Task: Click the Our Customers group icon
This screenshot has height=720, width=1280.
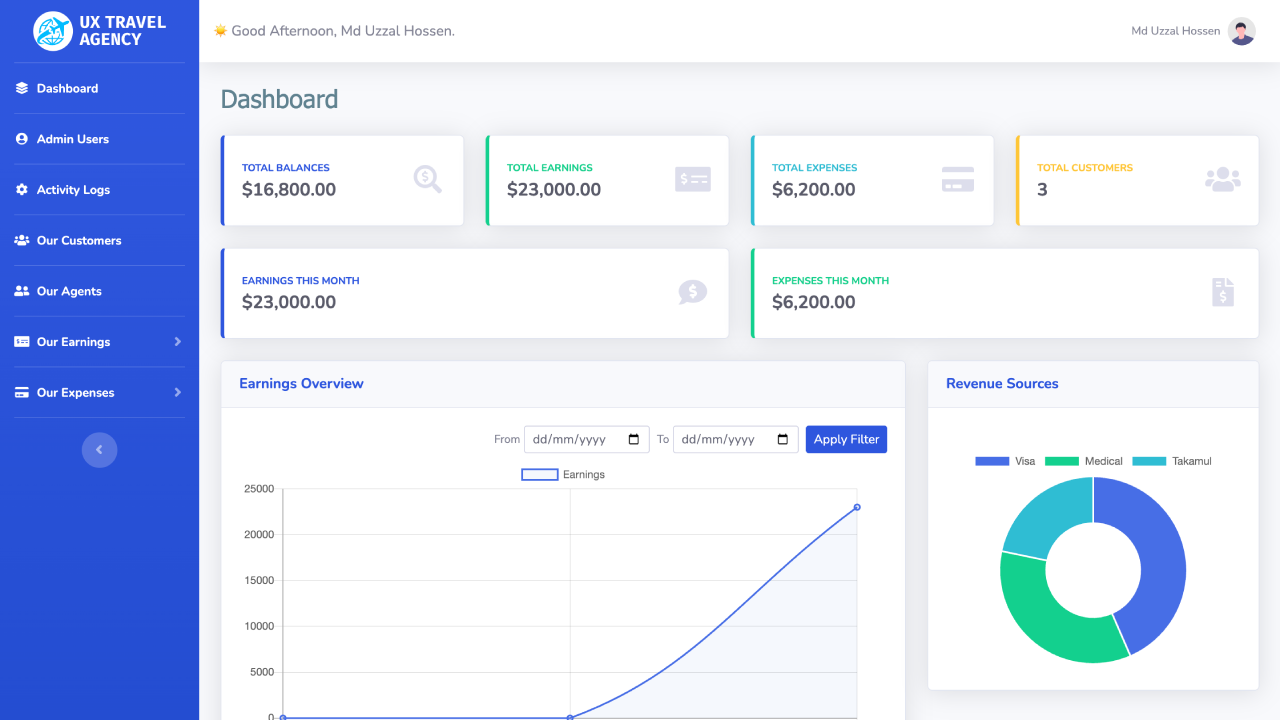Action: [20, 240]
